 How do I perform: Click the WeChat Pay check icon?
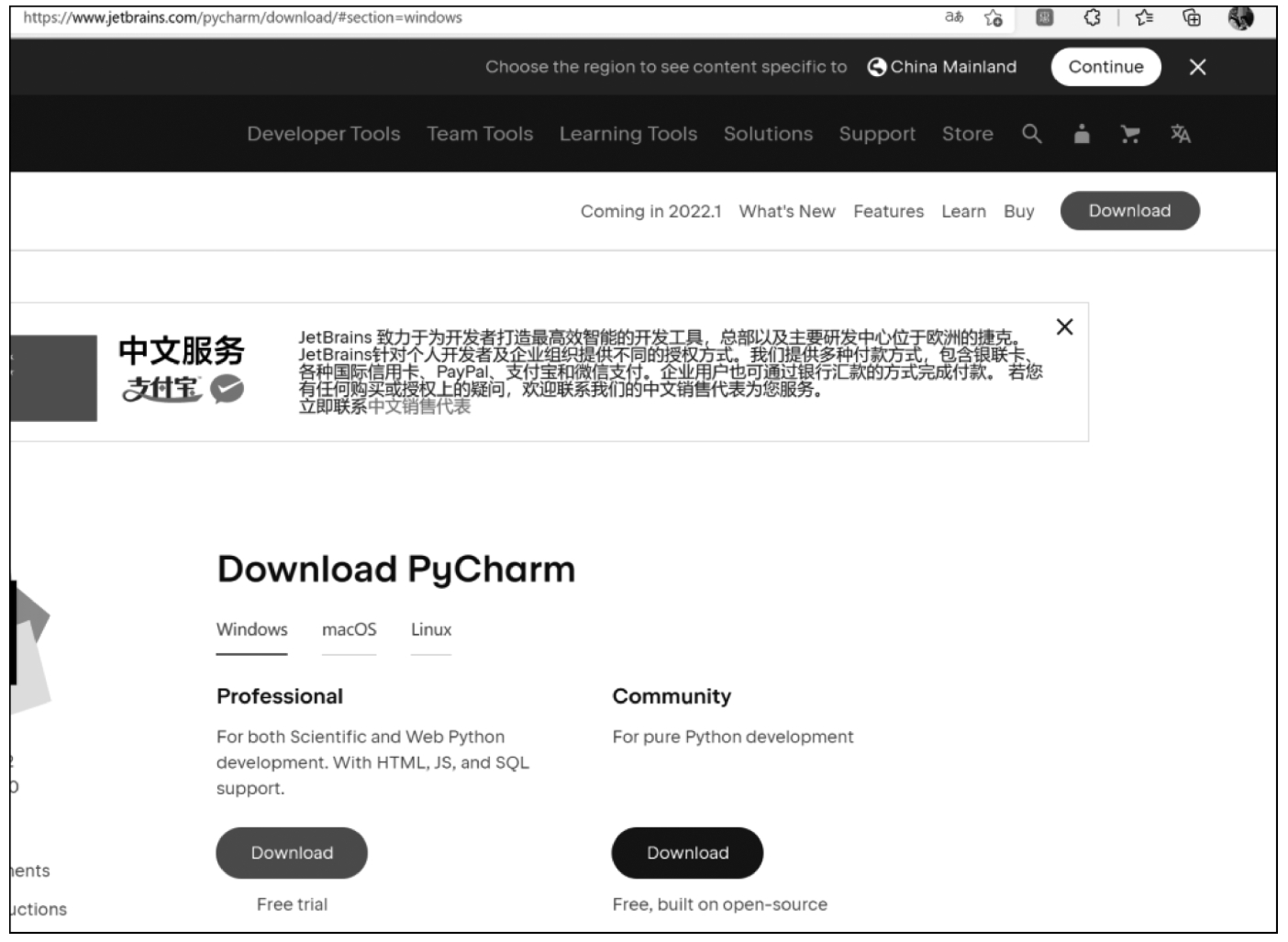pyautogui.click(x=227, y=389)
